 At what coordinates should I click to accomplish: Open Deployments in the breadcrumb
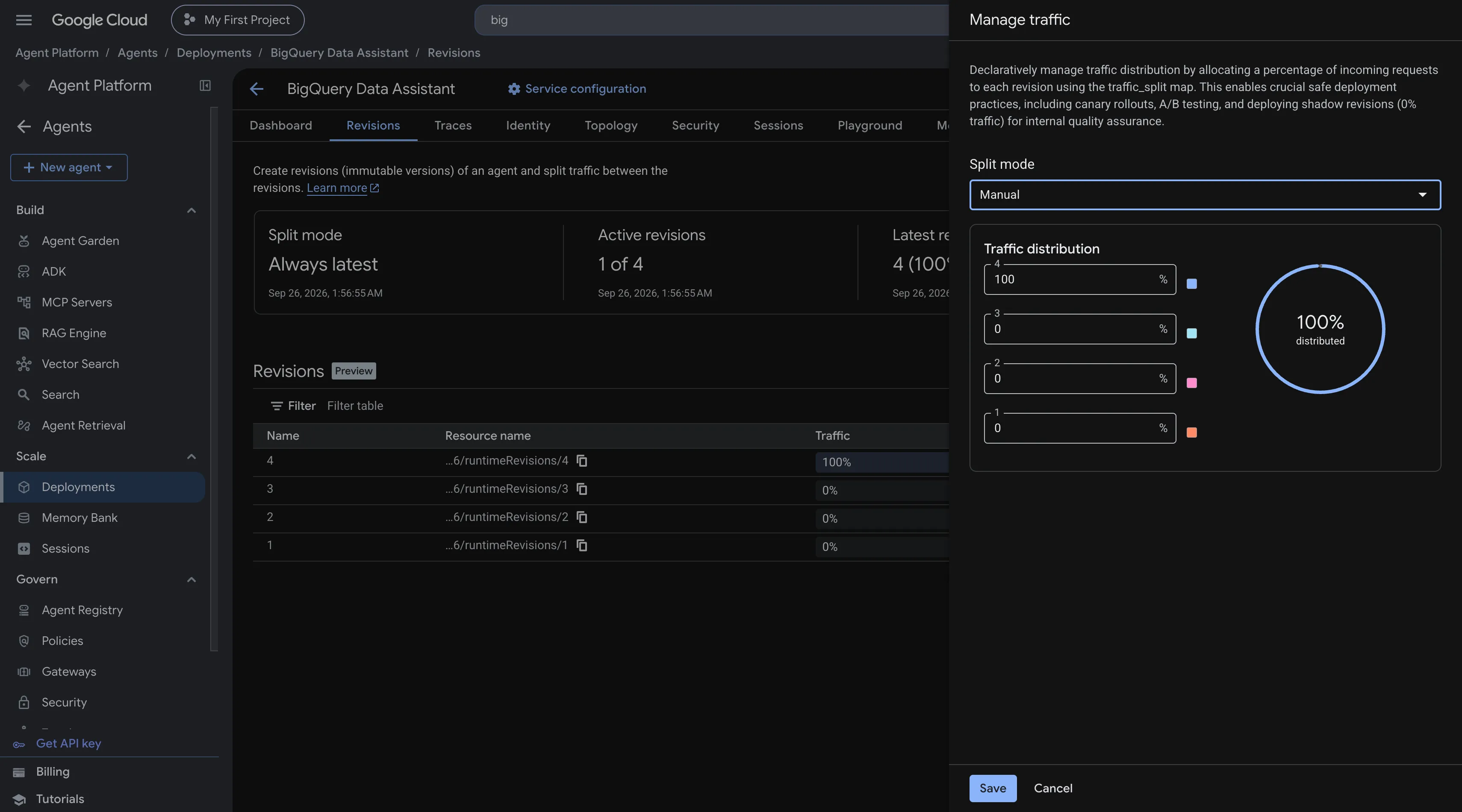pos(214,53)
